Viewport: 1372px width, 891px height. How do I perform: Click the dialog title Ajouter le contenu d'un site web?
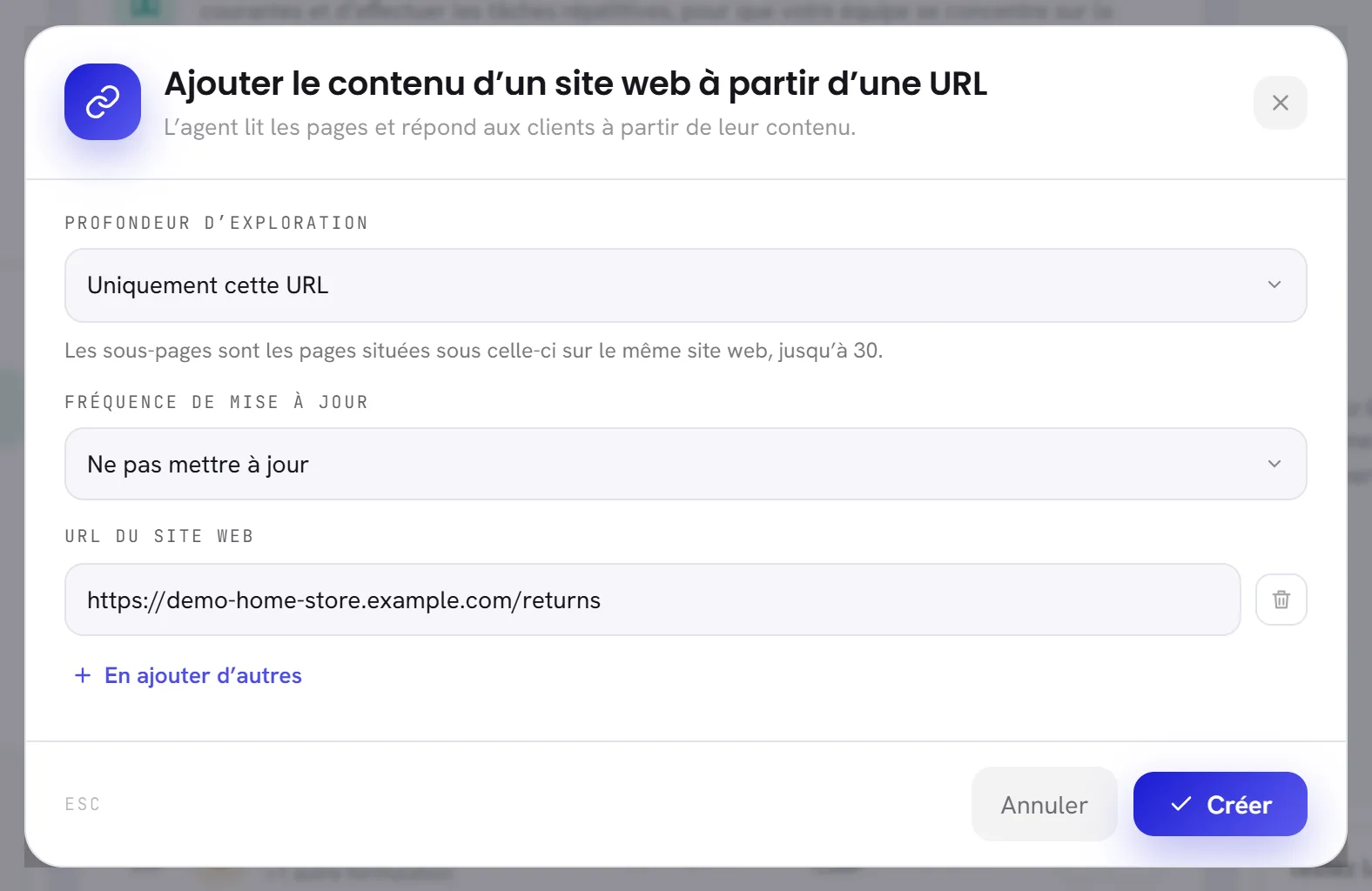point(575,84)
